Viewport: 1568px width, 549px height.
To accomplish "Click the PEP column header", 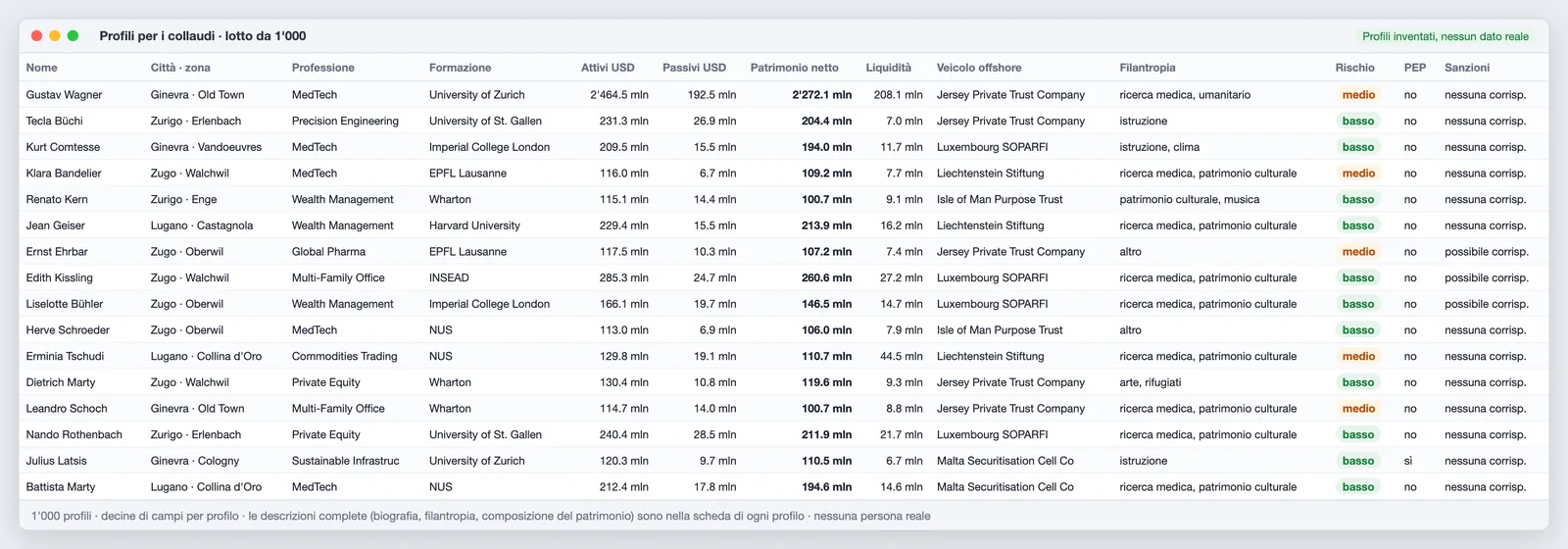I will click(x=1415, y=68).
